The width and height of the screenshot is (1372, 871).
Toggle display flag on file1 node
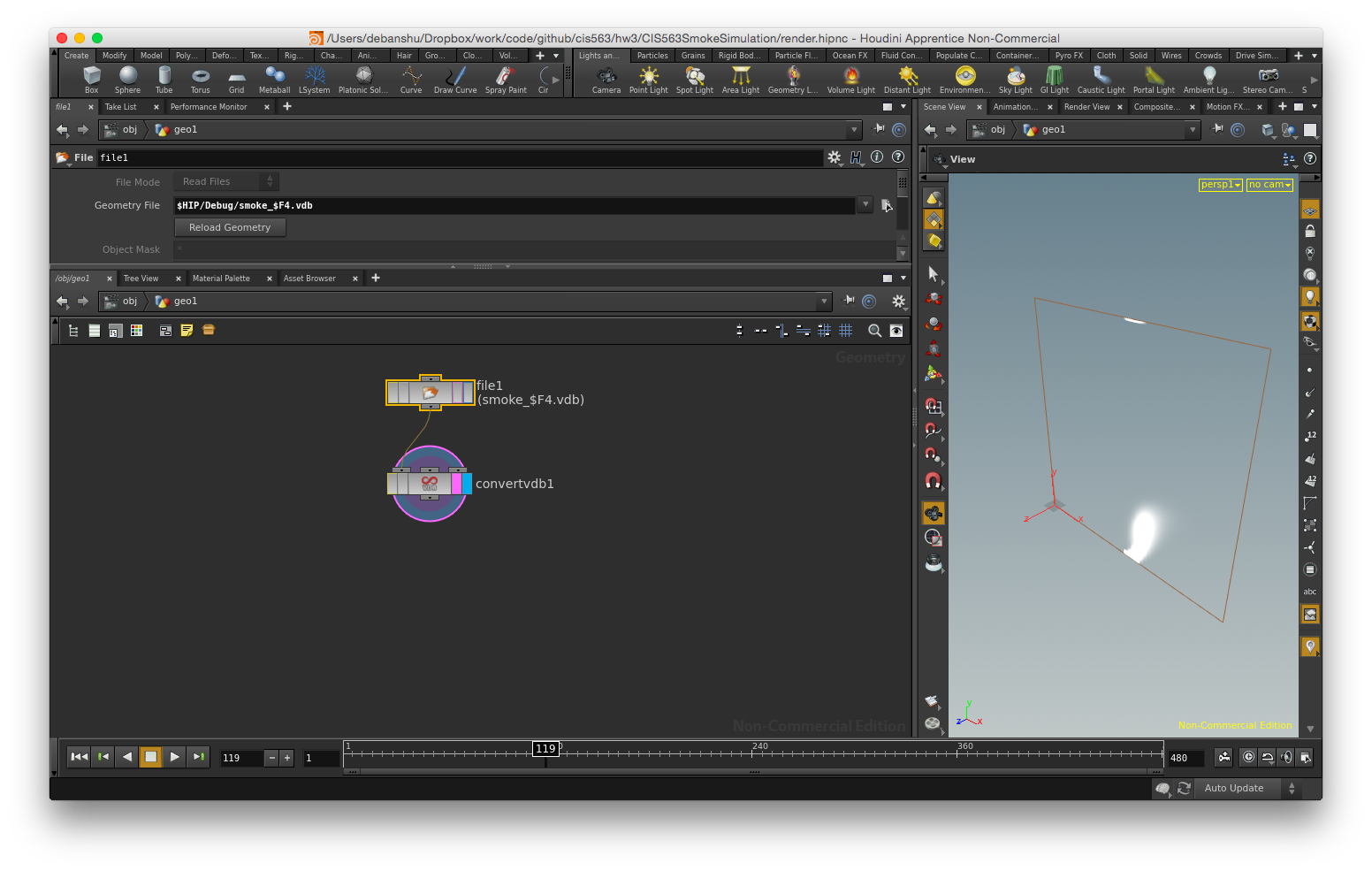(x=469, y=392)
